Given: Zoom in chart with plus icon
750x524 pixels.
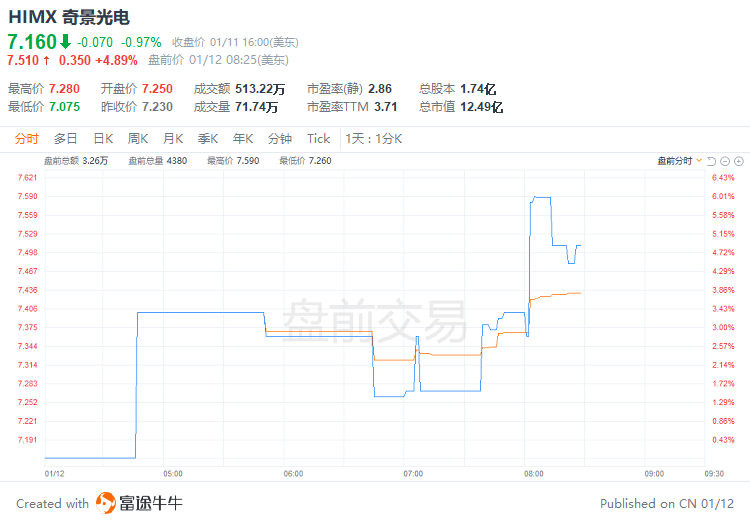Looking at the screenshot, I should pos(739,161).
